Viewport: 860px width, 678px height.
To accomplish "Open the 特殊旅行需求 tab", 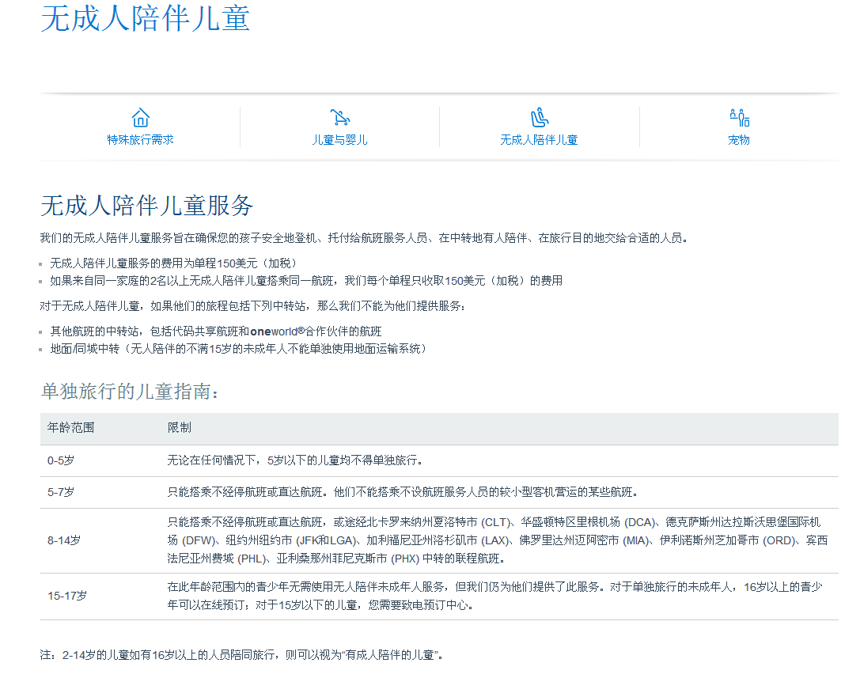I will [140, 140].
